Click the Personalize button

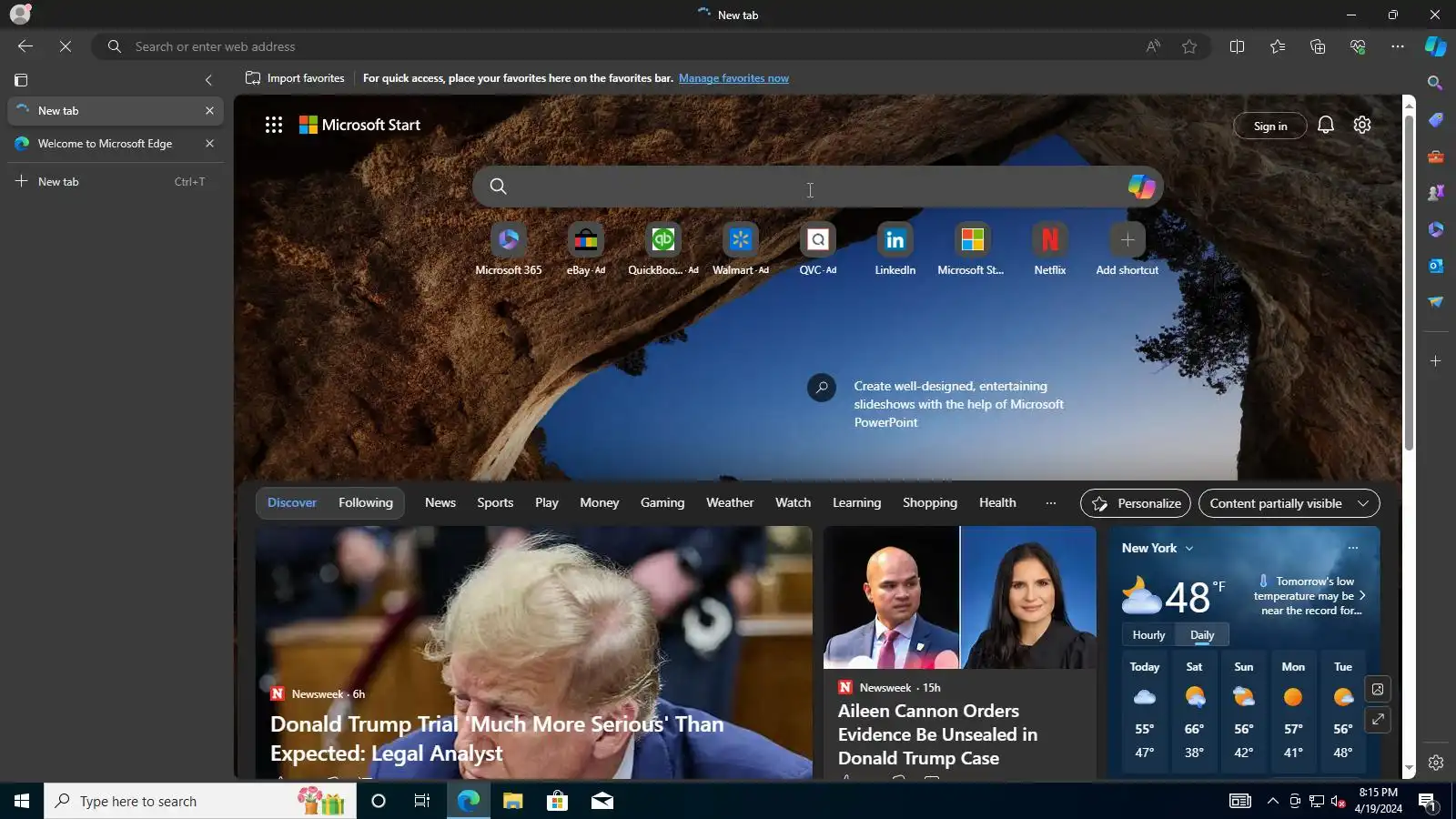[1136, 503]
